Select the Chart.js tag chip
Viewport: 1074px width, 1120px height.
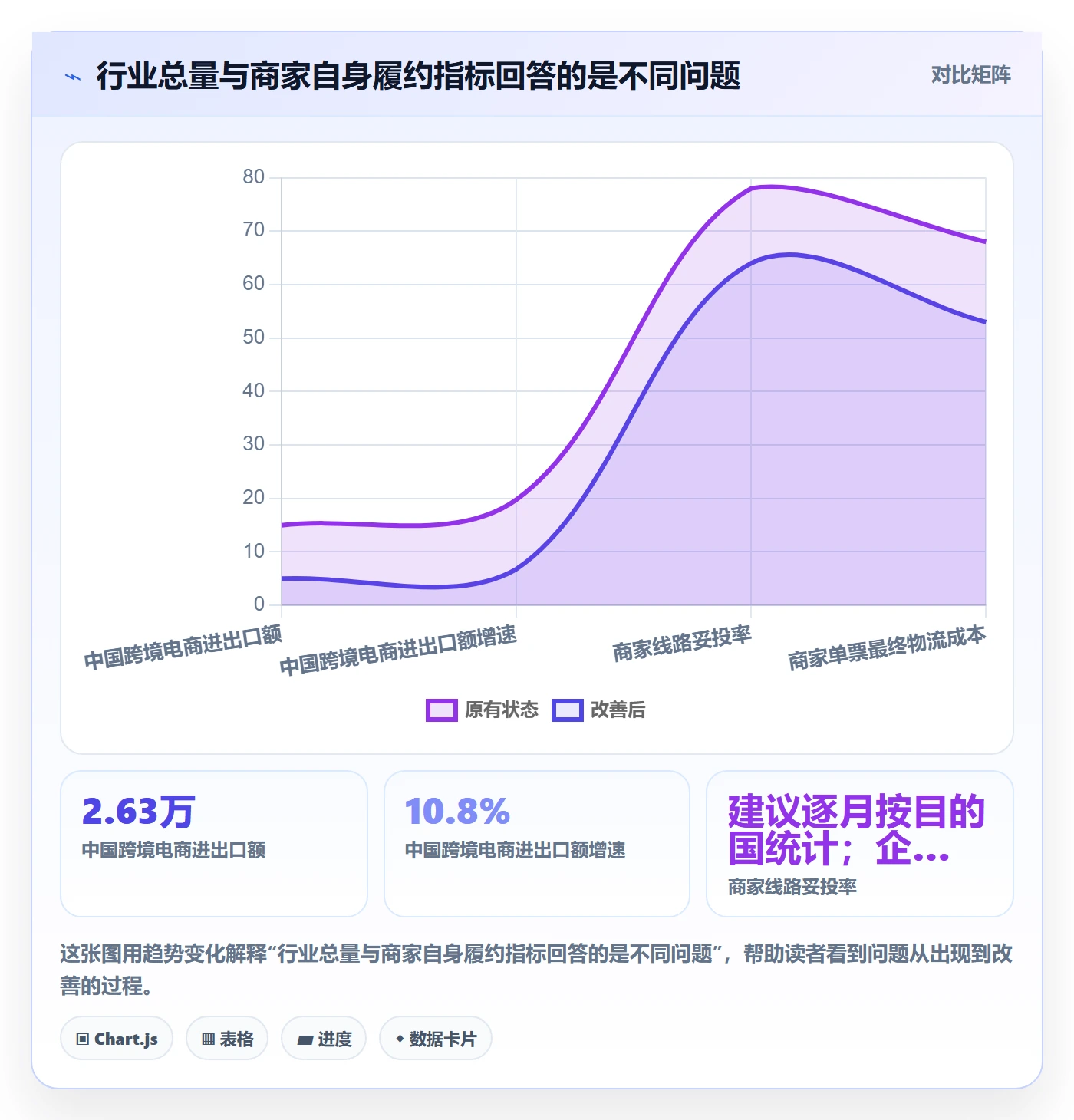(117, 1039)
